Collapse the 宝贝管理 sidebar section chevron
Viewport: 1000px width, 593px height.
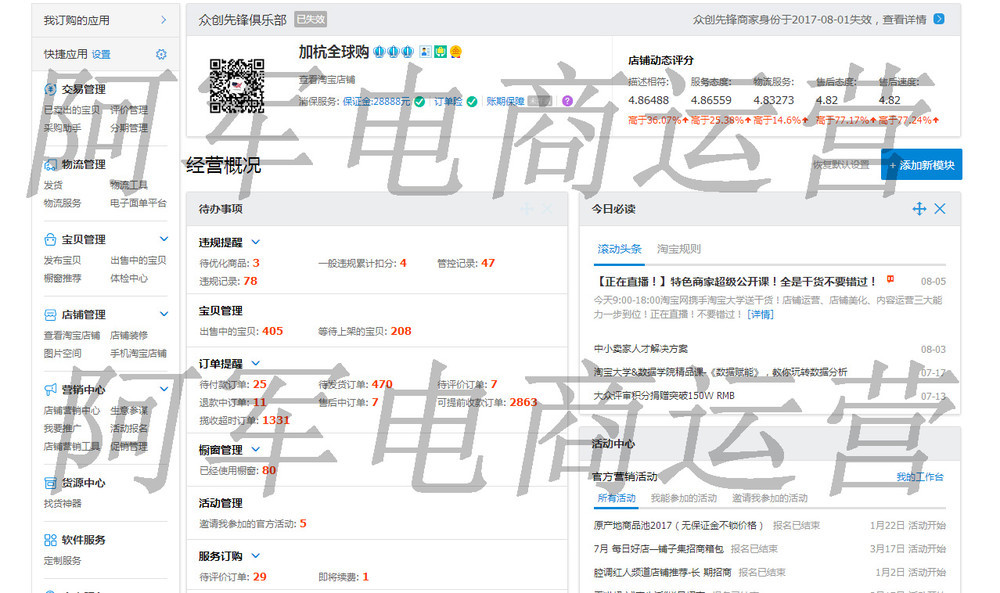pos(164,239)
